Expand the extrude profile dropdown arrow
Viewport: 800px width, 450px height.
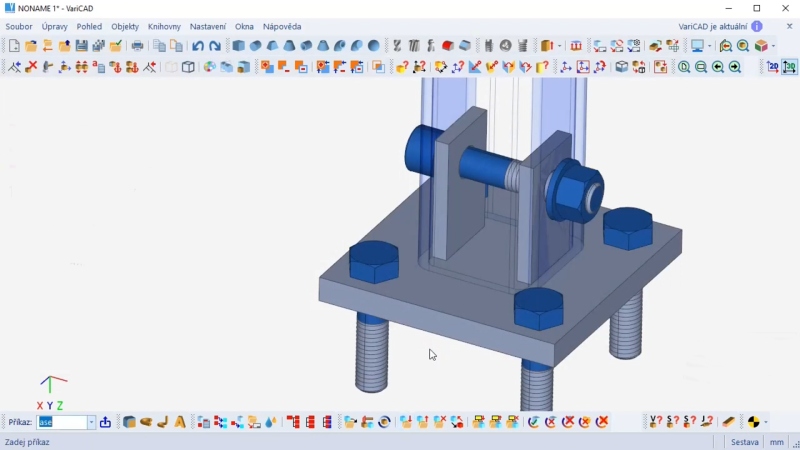coord(559,46)
